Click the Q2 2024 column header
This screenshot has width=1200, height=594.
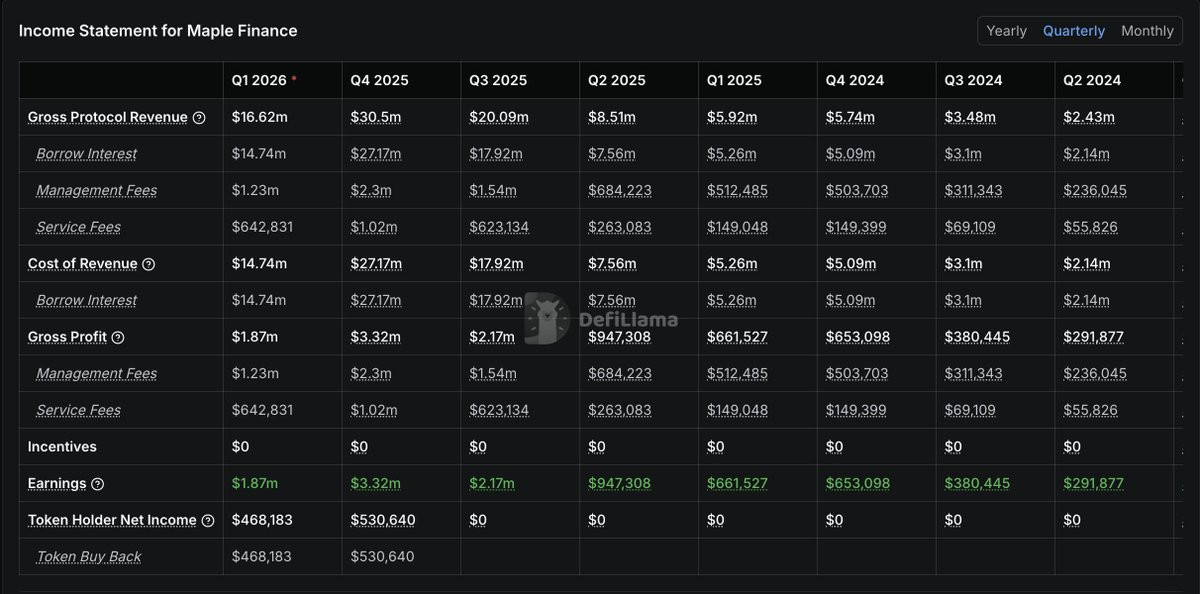click(1092, 80)
